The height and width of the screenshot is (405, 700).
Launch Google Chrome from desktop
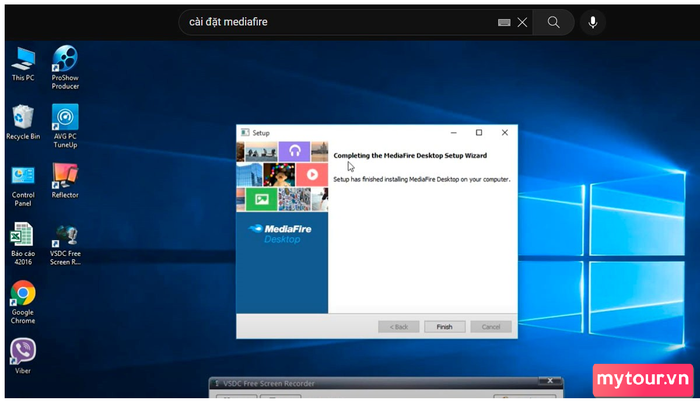23,302
